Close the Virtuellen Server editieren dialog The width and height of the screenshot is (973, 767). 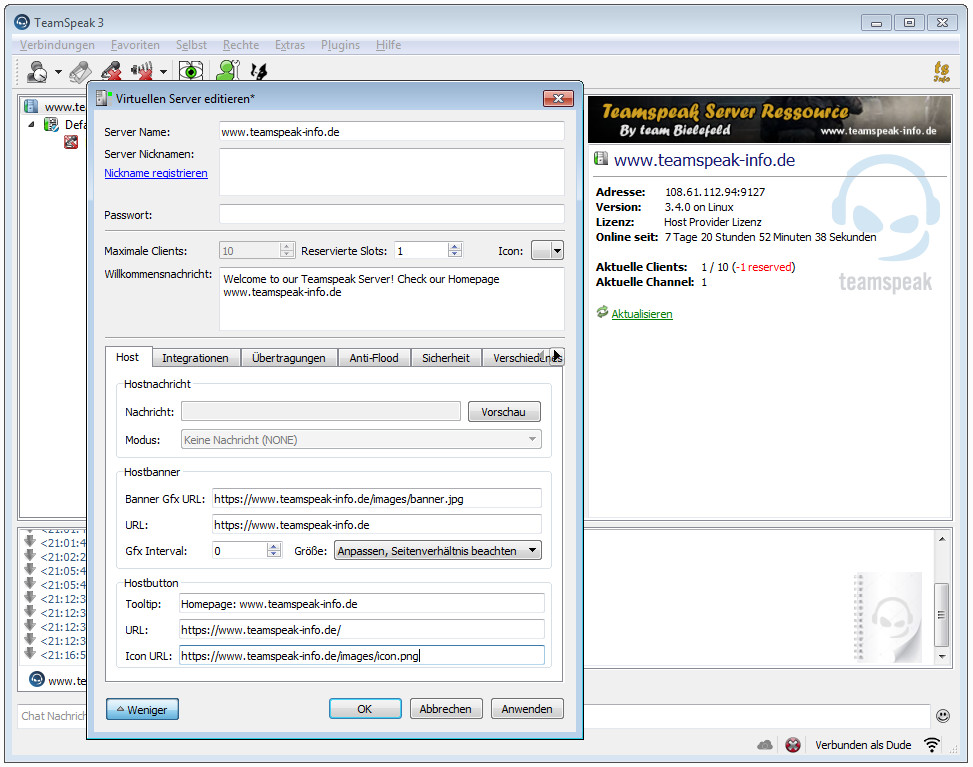558,99
